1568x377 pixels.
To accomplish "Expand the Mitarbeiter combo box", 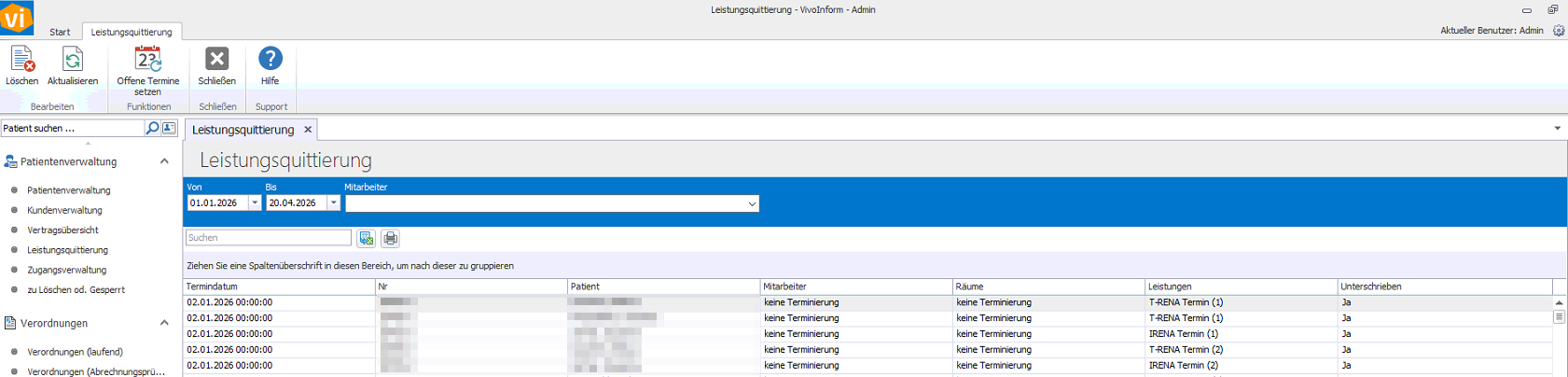I will [752, 204].
